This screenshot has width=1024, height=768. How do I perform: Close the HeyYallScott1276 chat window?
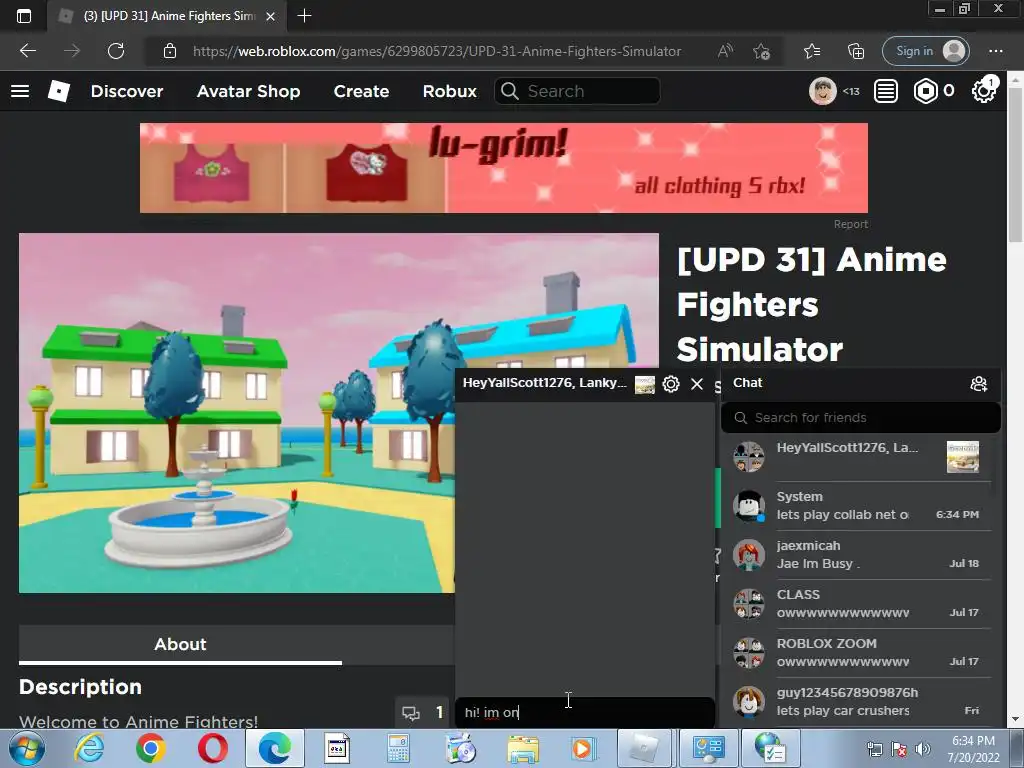697,384
